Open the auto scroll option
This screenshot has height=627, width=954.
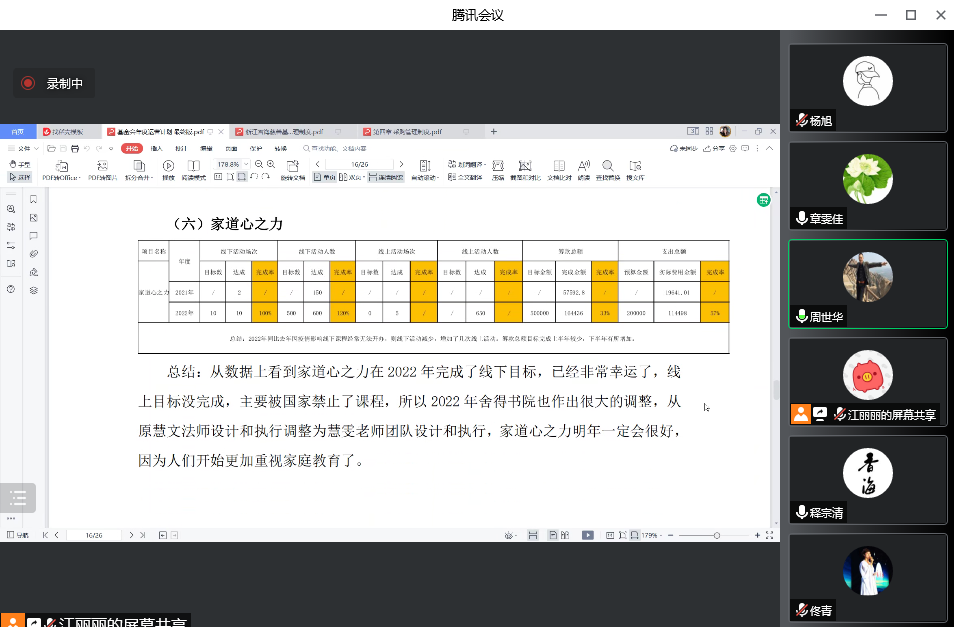(x=425, y=170)
